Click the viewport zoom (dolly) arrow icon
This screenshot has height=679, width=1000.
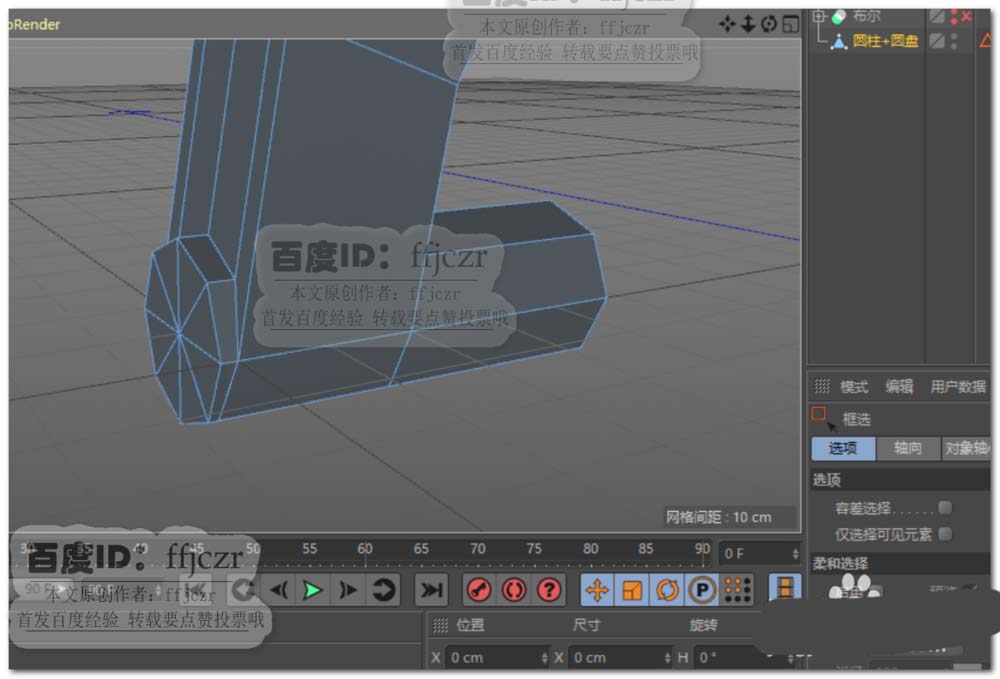[x=747, y=24]
